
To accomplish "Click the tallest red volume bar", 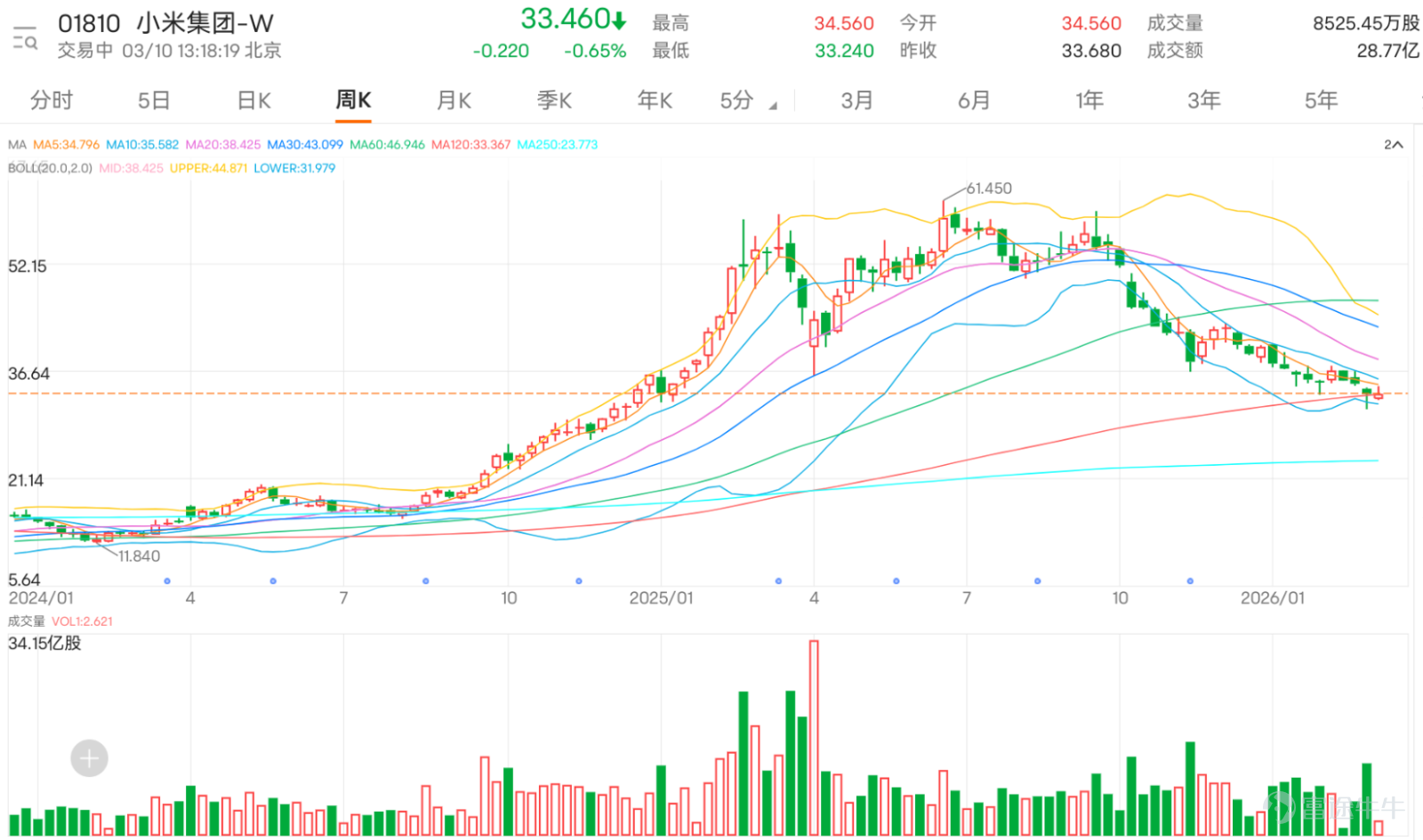I will (814, 738).
